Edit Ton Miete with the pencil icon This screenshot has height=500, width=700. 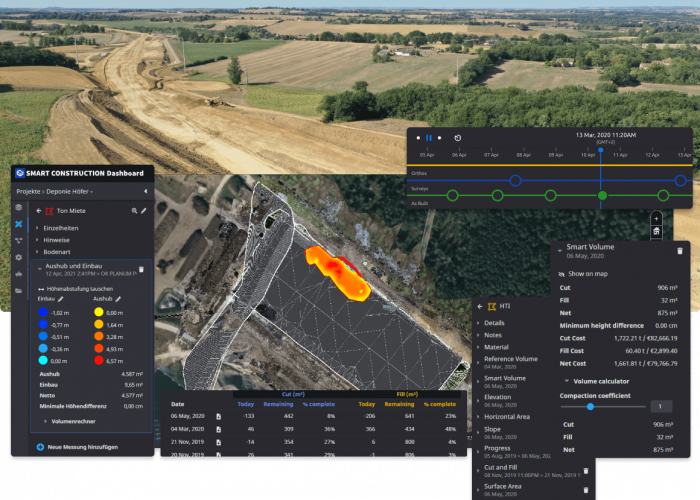click(x=144, y=211)
